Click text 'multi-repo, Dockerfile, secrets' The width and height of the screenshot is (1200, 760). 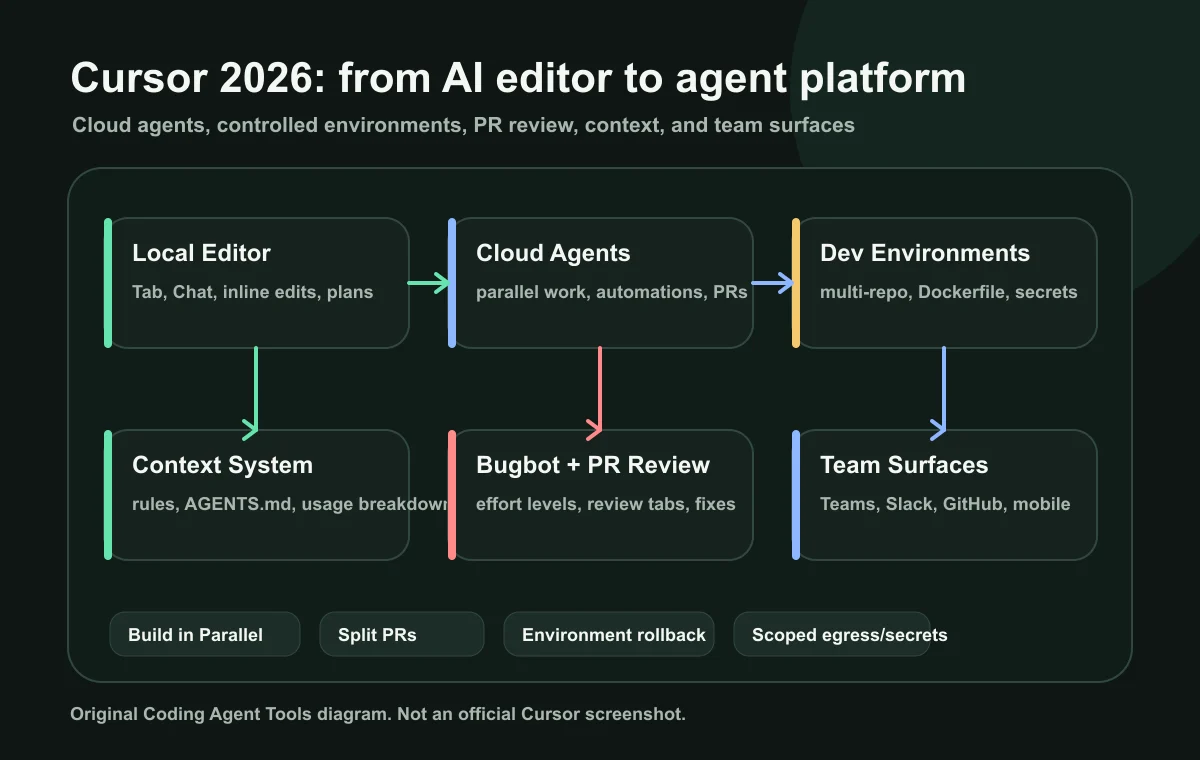[x=949, y=292]
